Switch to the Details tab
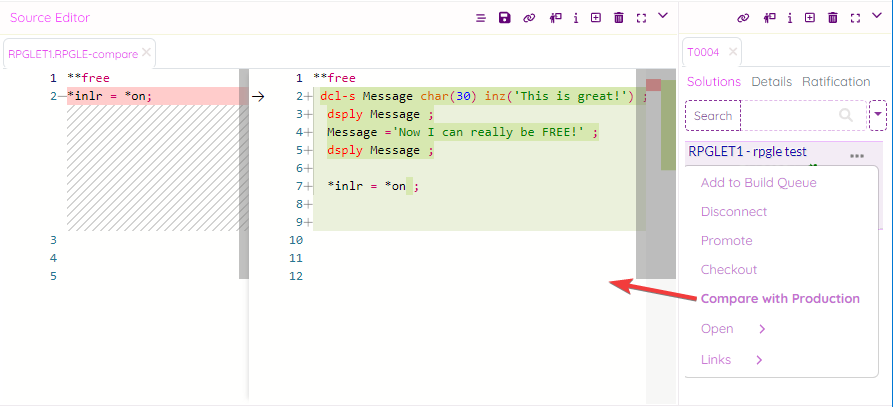 tap(771, 82)
